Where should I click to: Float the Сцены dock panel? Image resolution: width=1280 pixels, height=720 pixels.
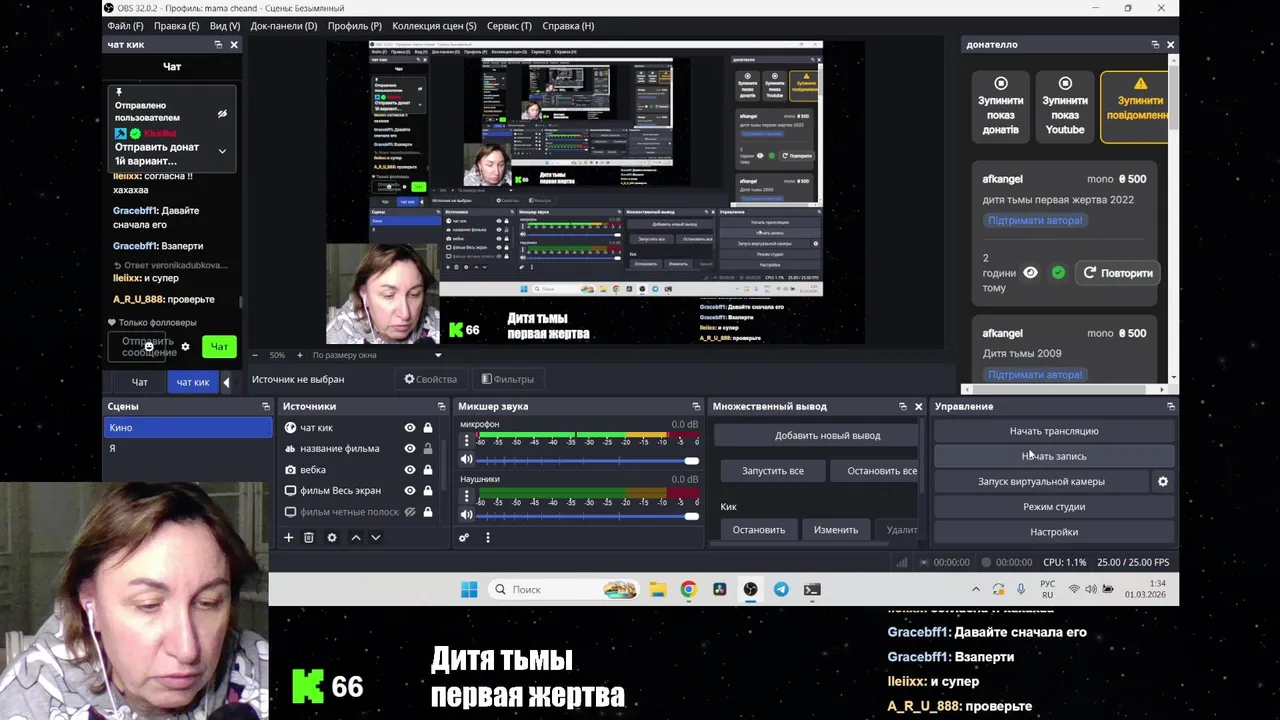(x=266, y=406)
